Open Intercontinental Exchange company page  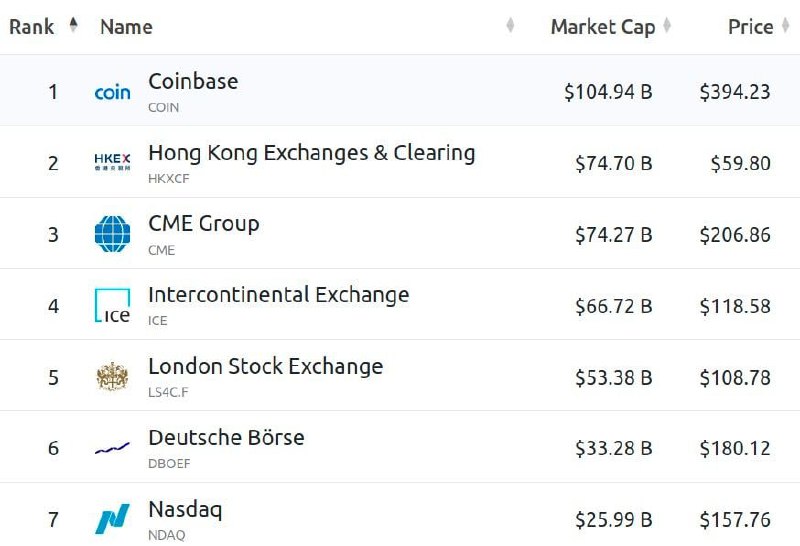click(x=279, y=295)
